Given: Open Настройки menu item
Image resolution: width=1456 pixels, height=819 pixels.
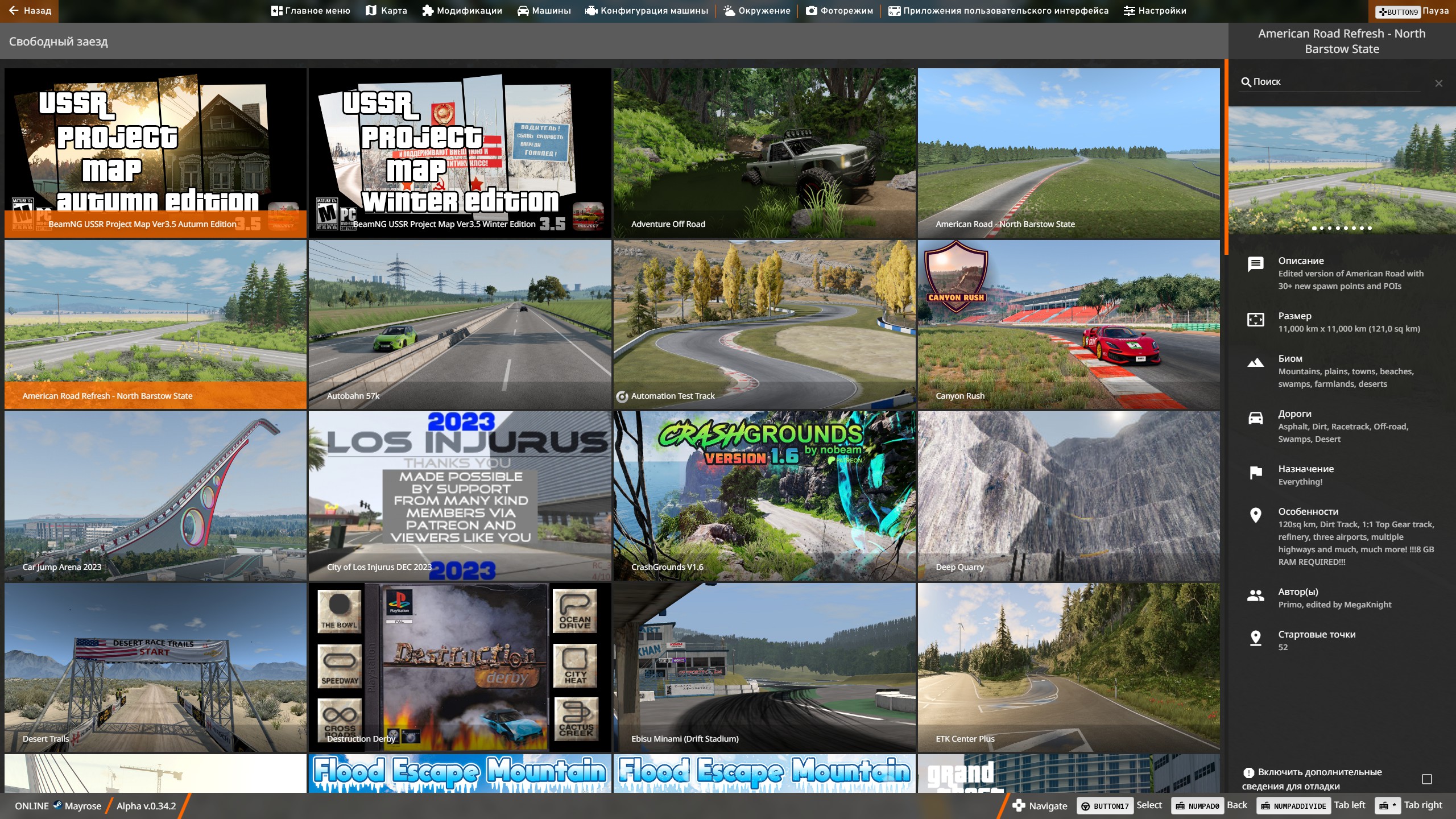Looking at the screenshot, I should [1155, 11].
